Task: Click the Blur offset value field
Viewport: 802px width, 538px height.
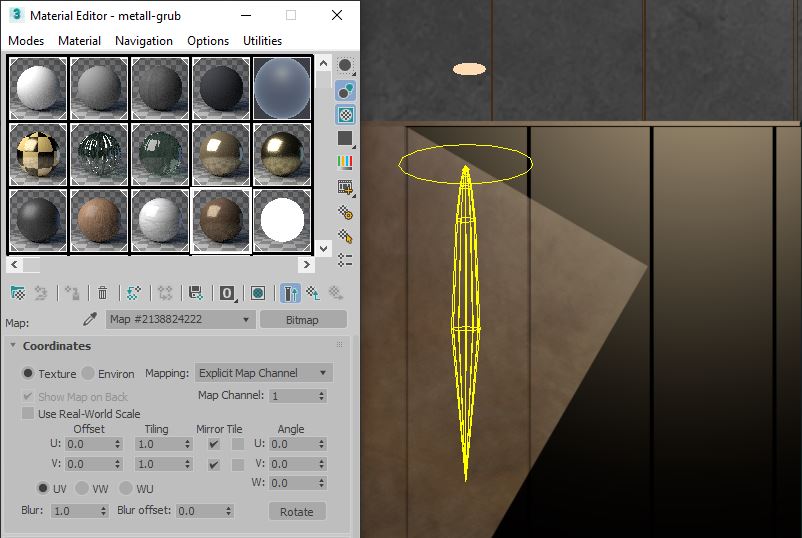Action: point(200,511)
